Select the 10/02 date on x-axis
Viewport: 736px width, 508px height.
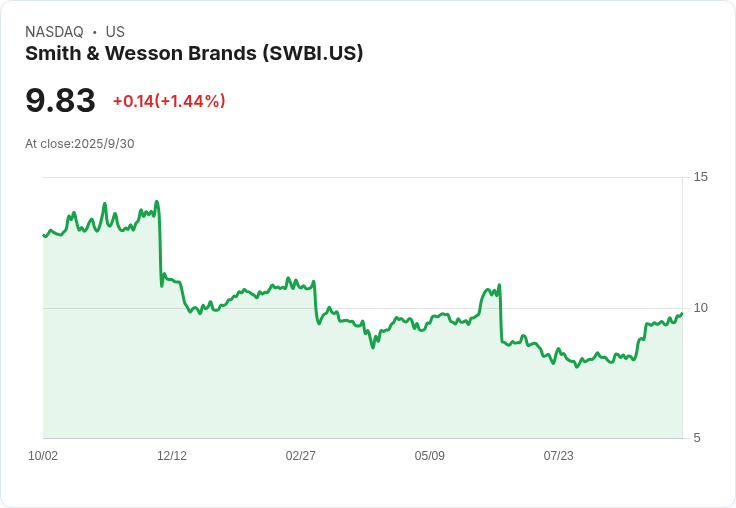43,456
